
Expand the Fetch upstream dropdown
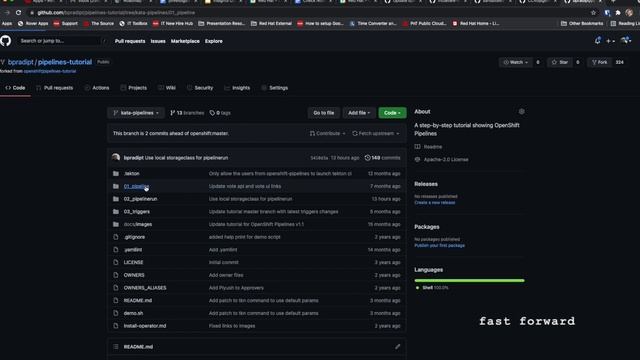pos(376,133)
